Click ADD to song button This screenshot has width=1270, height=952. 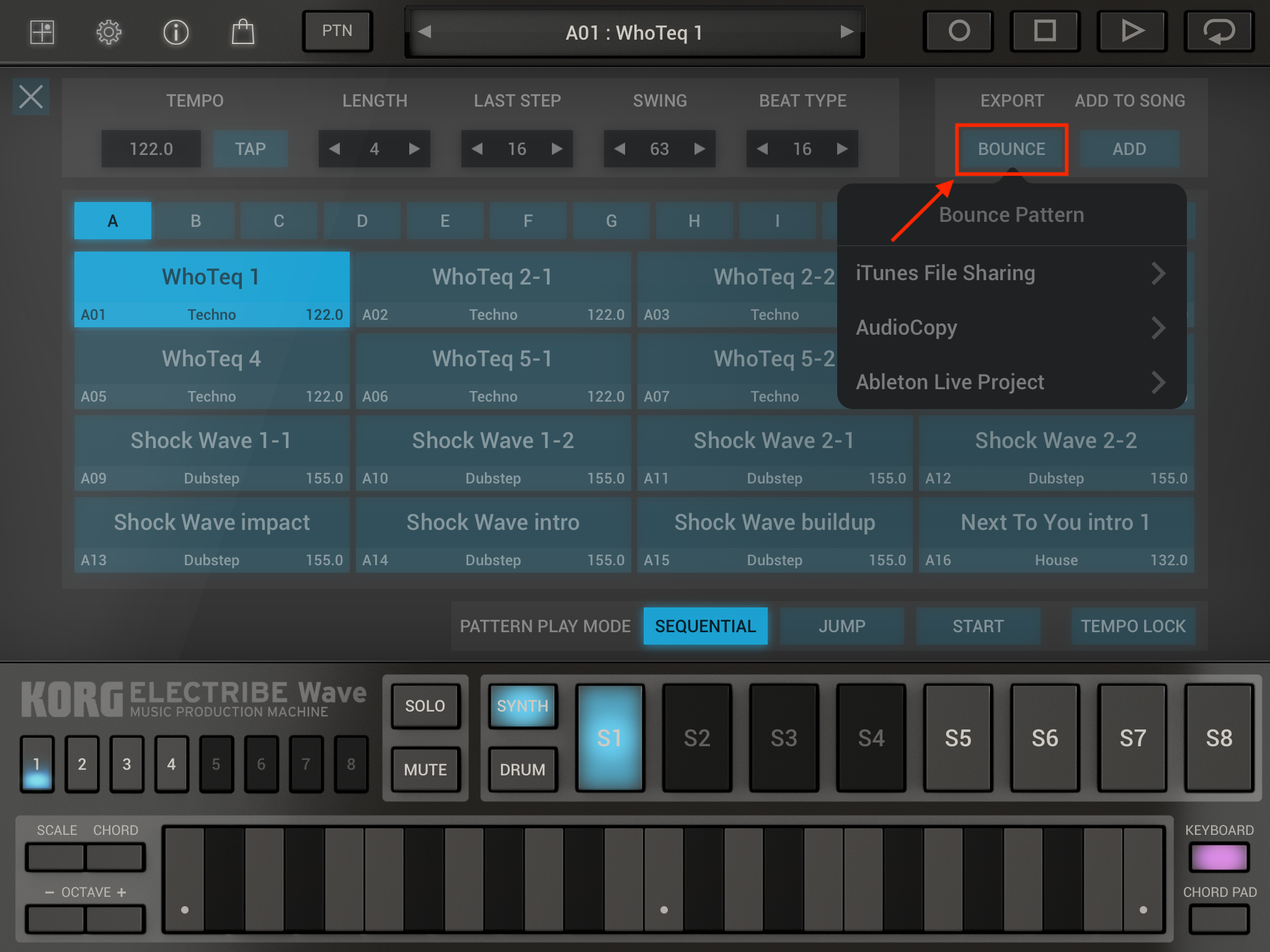click(1129, 149)
